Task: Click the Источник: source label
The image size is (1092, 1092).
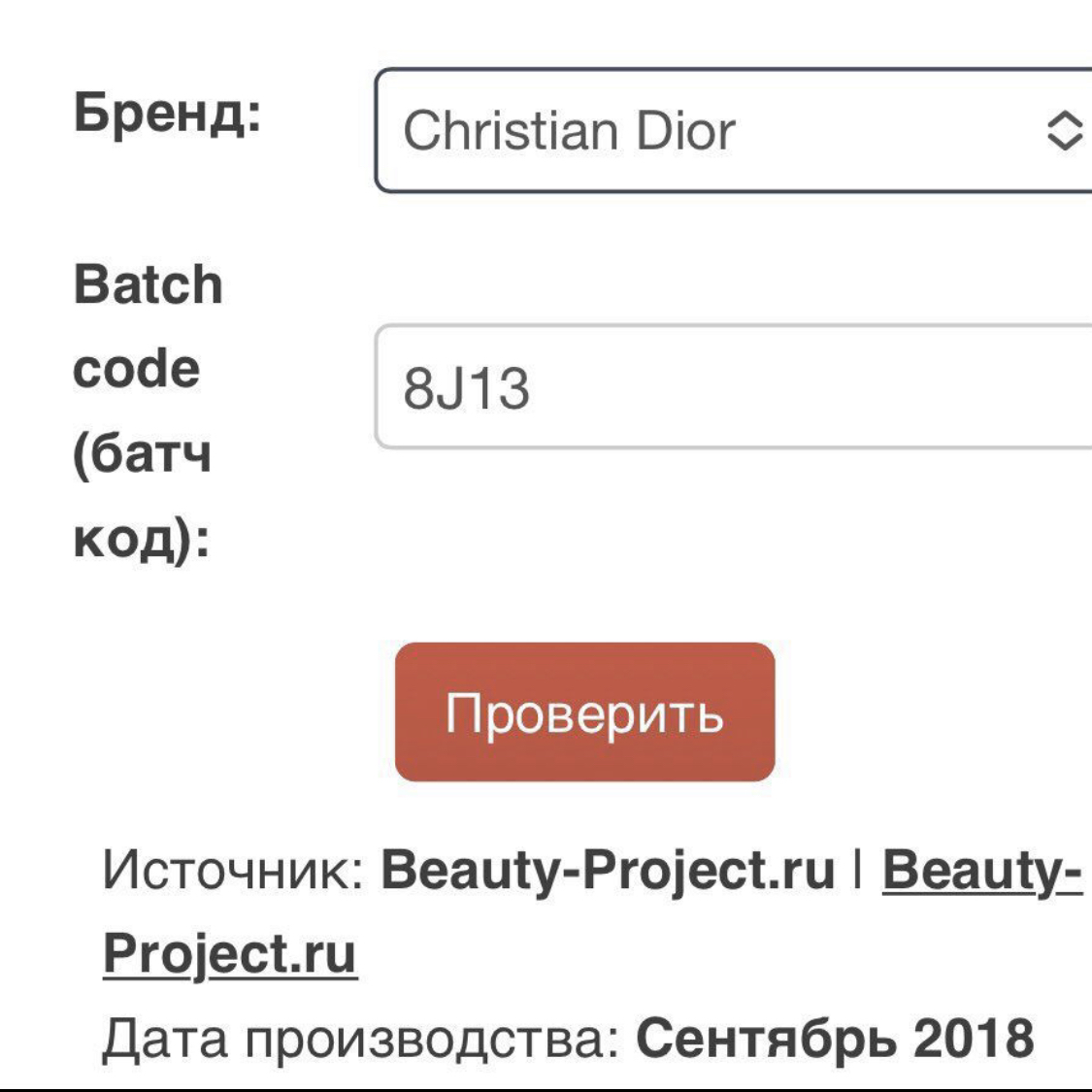Action: click(x=233, y=870)
